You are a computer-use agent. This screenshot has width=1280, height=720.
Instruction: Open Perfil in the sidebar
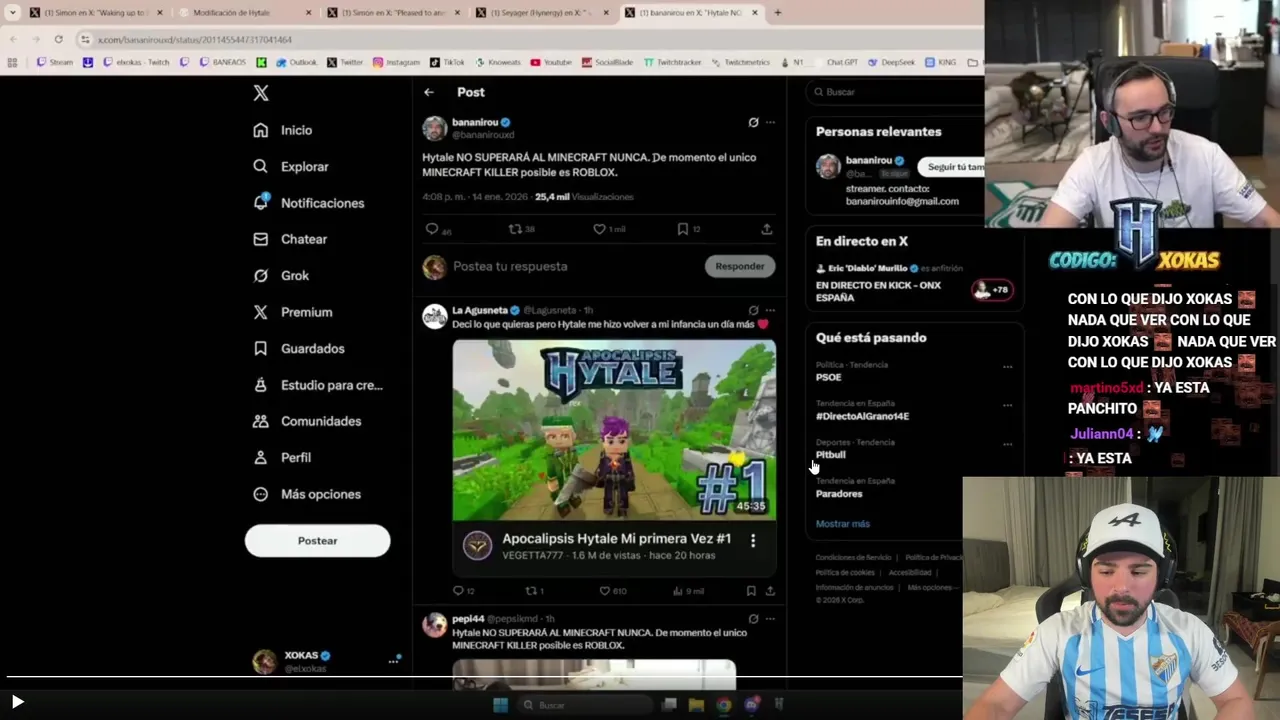coord(282,458)
